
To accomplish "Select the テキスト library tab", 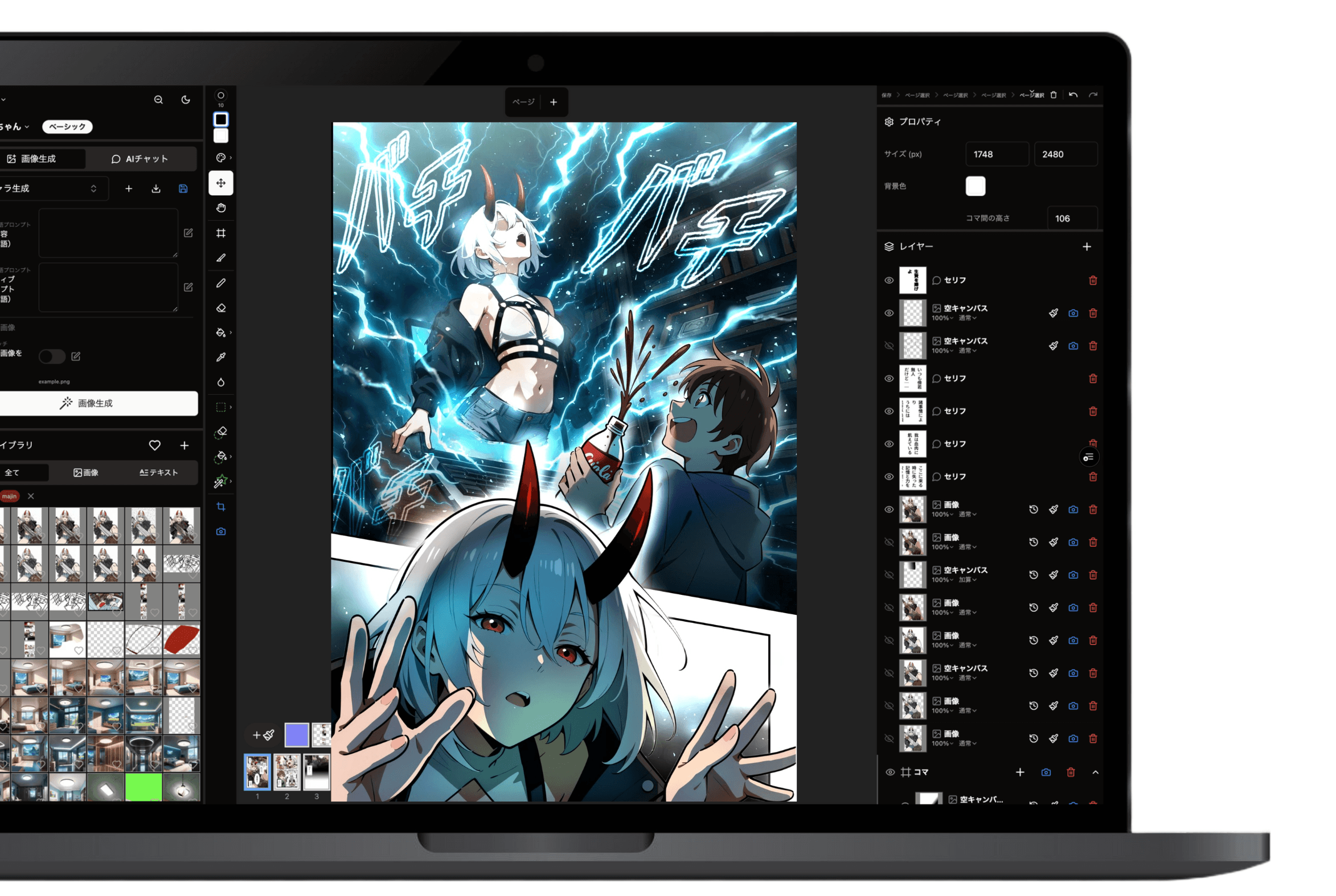I will 158,472.
